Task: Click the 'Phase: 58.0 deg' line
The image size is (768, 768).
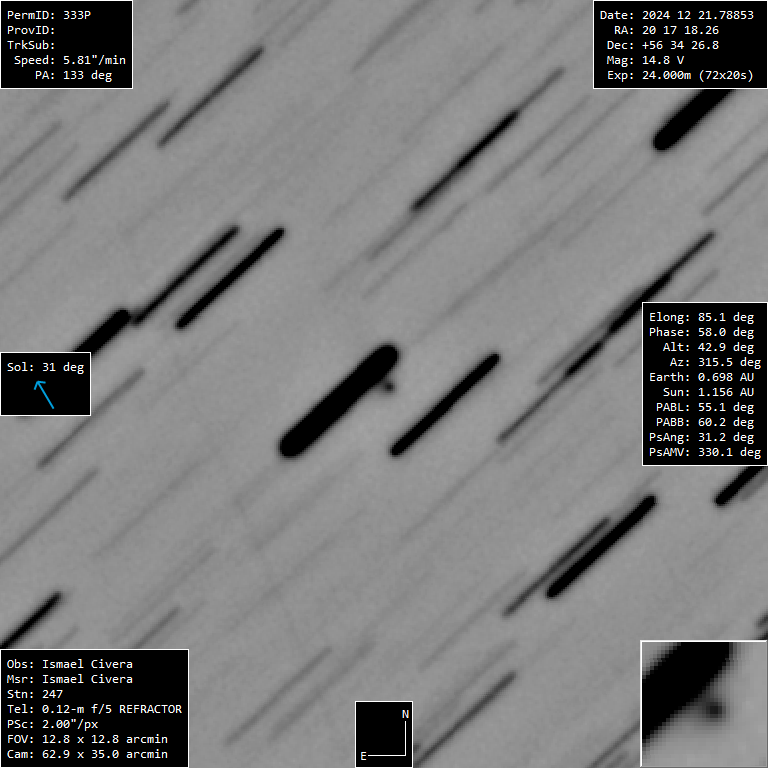Action: point(701,332)
